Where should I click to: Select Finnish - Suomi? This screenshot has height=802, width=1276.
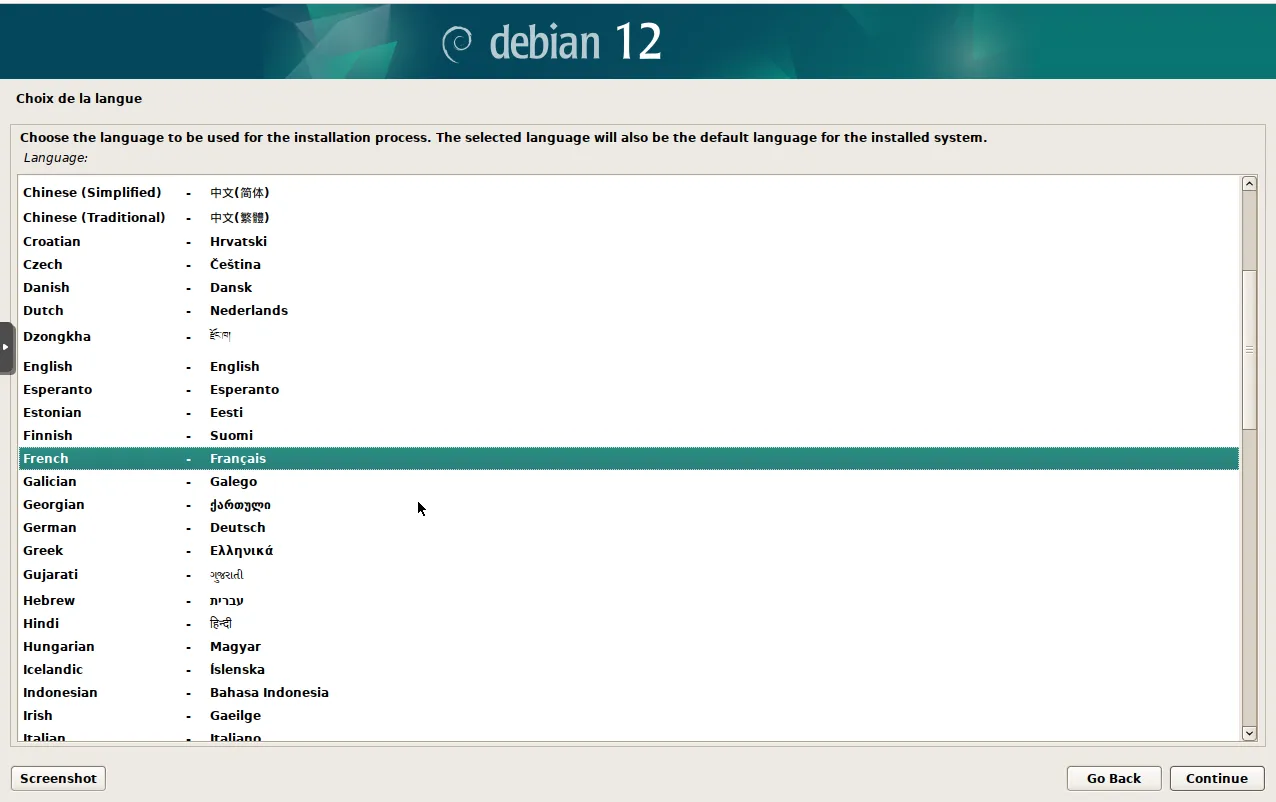629,435
